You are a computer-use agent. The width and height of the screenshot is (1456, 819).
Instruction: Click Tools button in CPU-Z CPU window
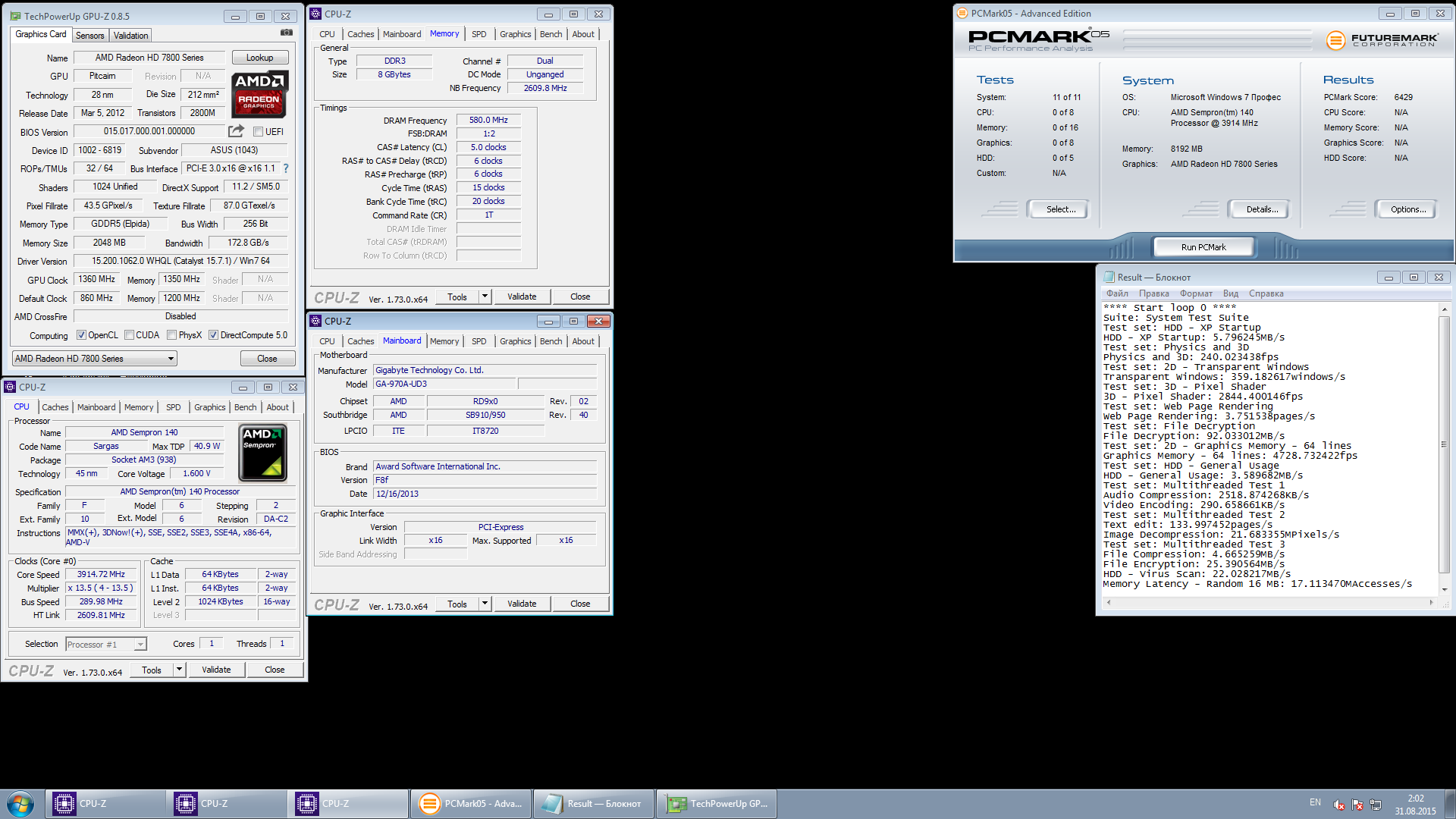coord(152,670)
